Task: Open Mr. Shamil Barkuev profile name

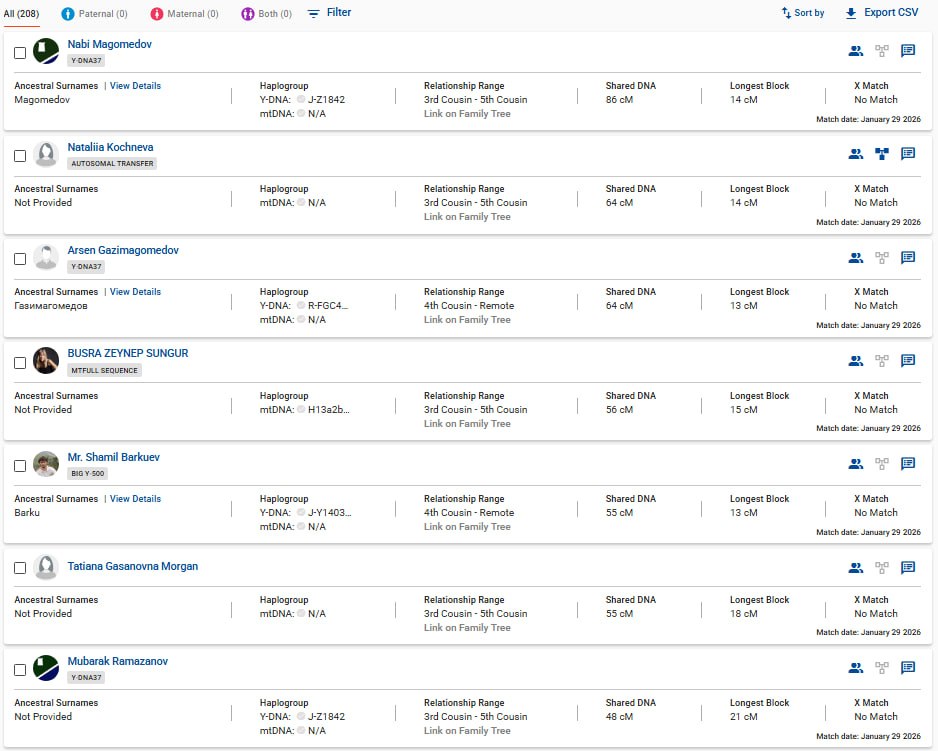Action: click(113, 457)
